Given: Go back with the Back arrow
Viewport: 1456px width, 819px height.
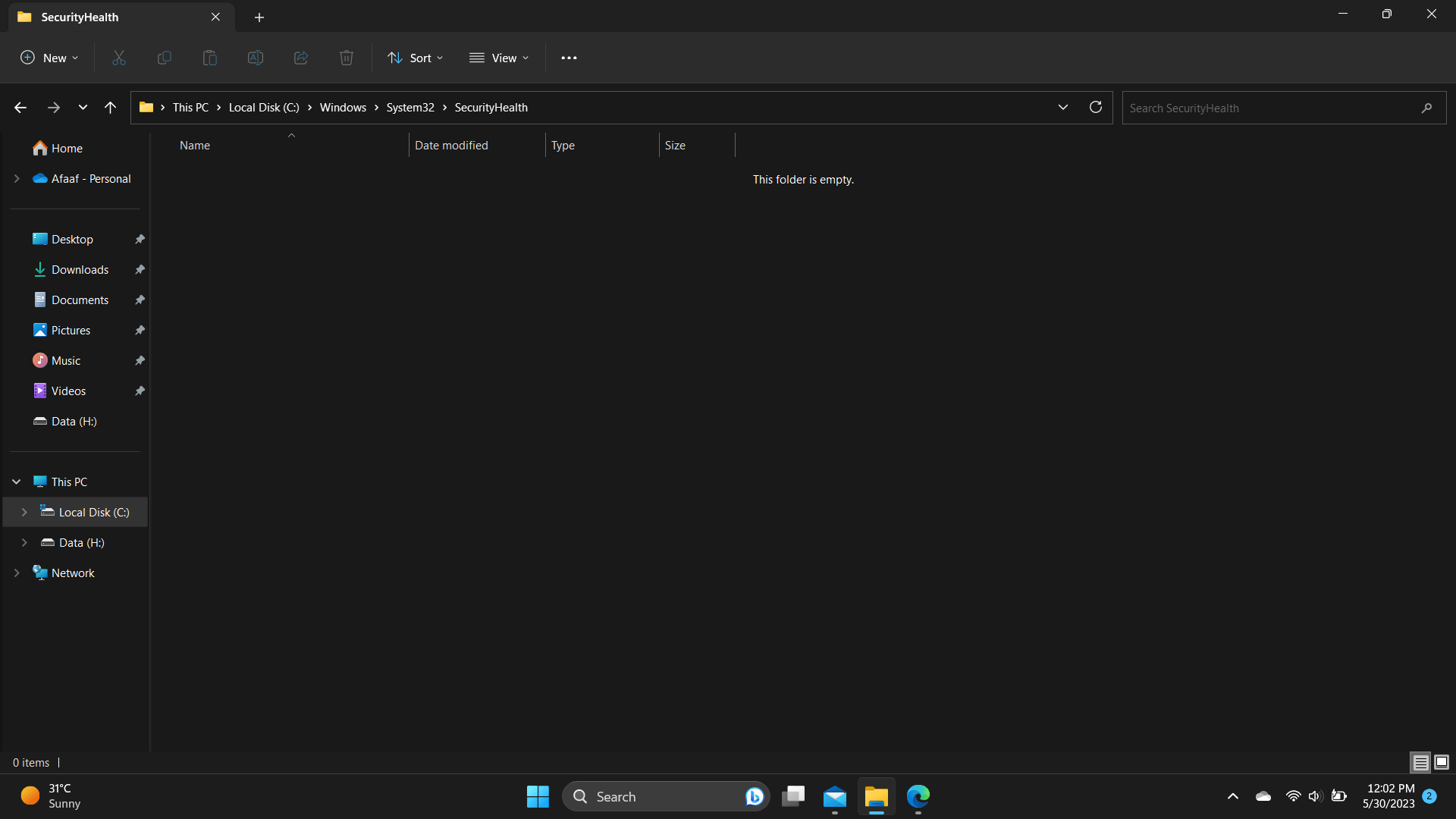Looking at the screenshot, I should (x=20, y=108).
